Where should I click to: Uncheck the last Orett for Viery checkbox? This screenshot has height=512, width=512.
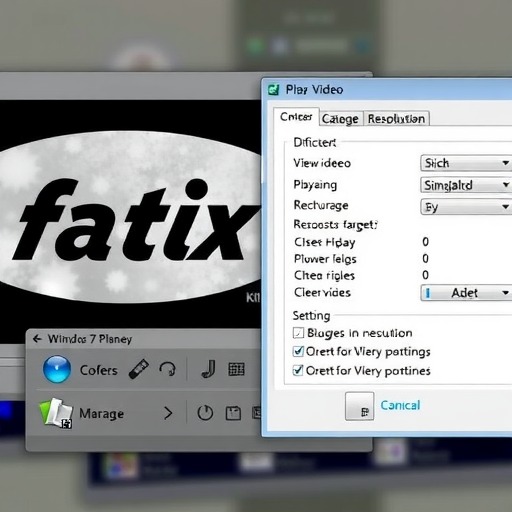(x=298, y=370)
